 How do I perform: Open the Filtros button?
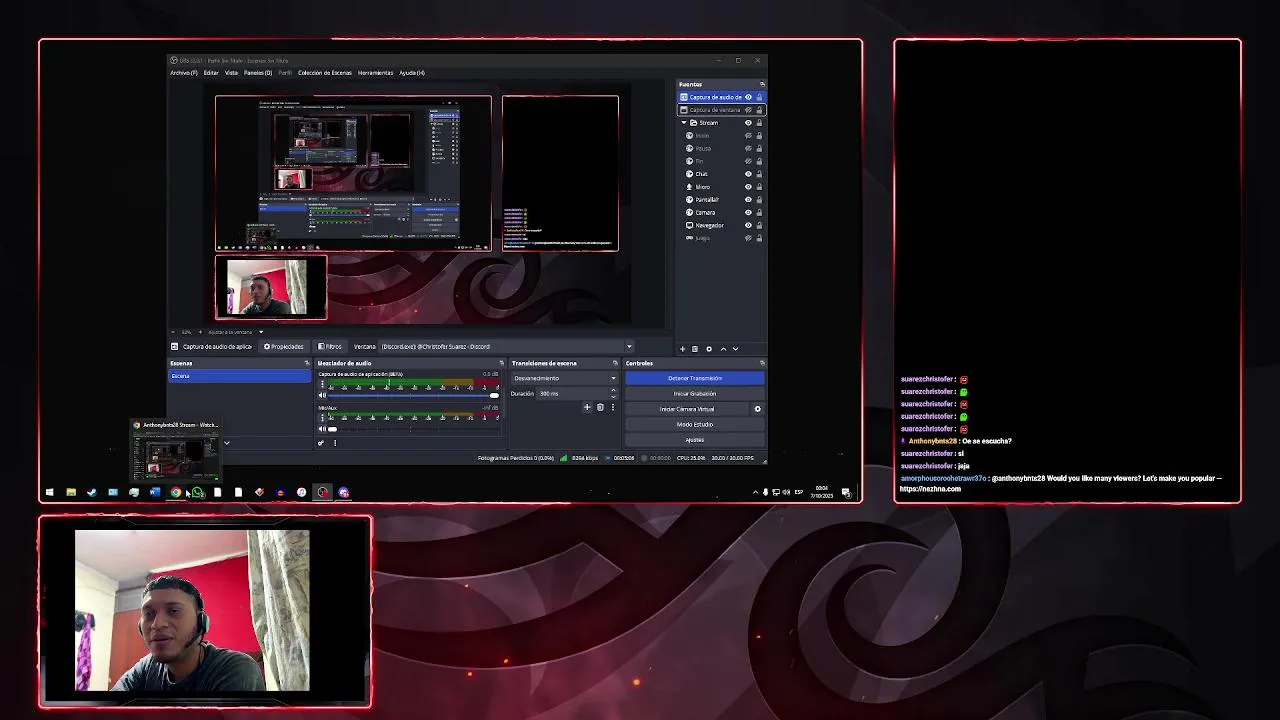[332, 347]
